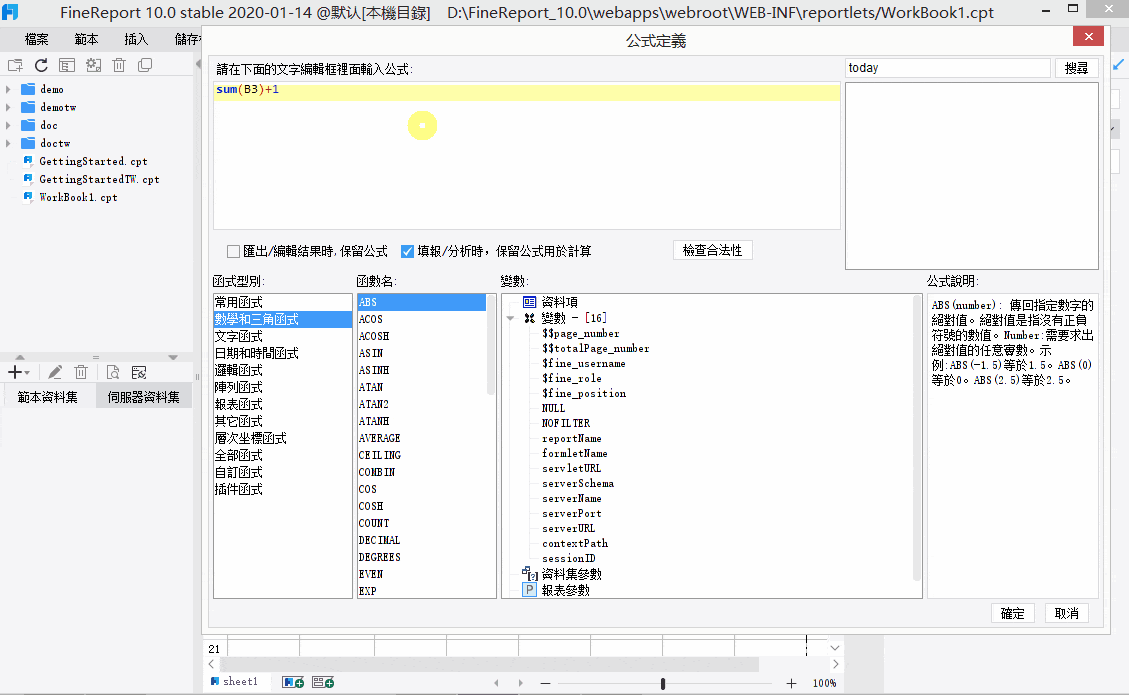This screenshot has height=695, width=1129.
Task: Close the formula definition dialog
Action: [x=1089, y=37]
